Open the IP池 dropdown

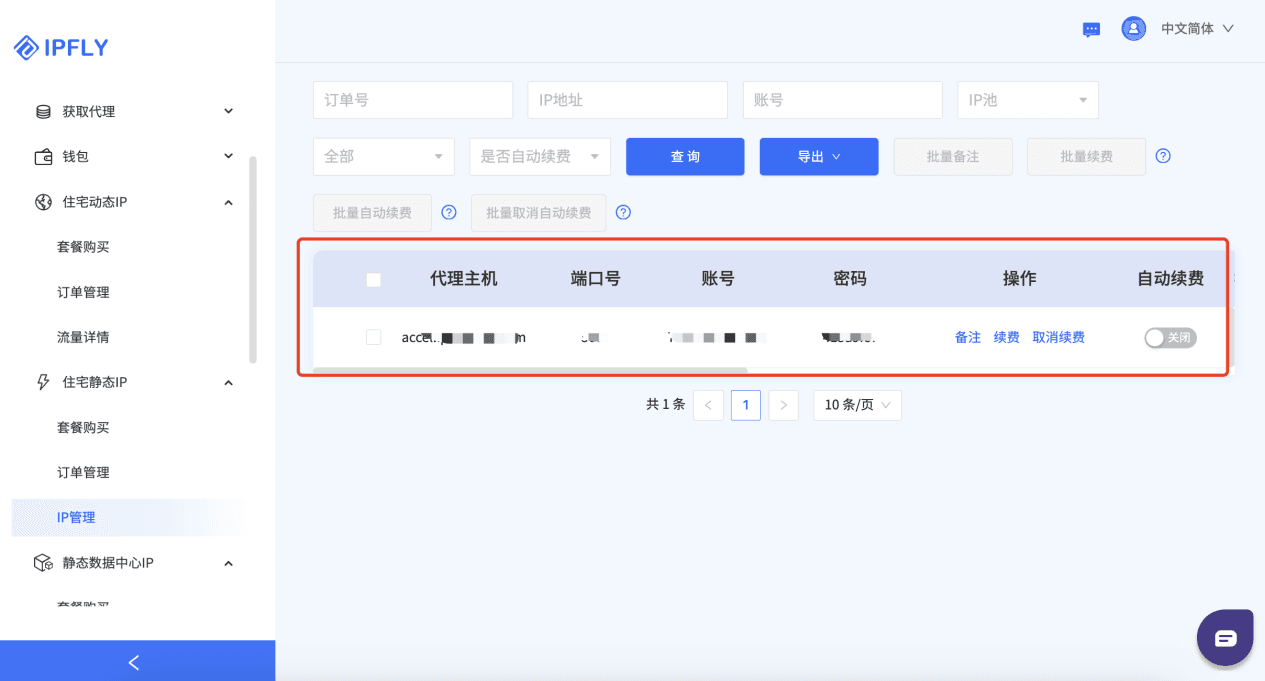pos(1027,100)
